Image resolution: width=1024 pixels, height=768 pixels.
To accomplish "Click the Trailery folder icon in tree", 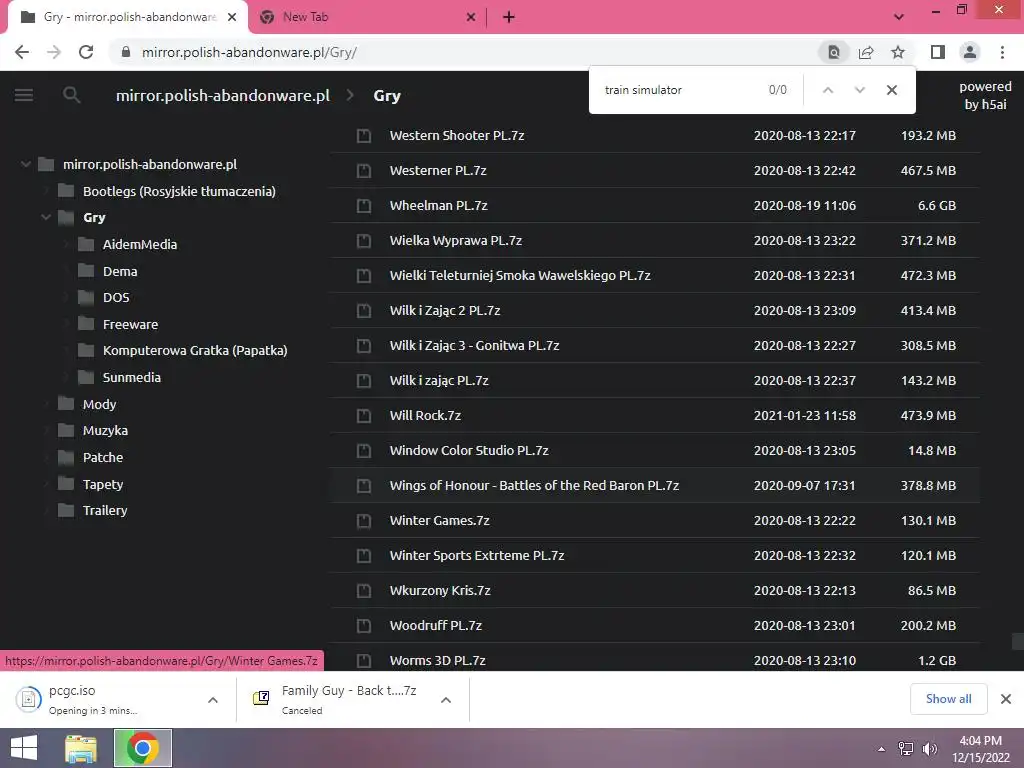I will coord(66,511).
